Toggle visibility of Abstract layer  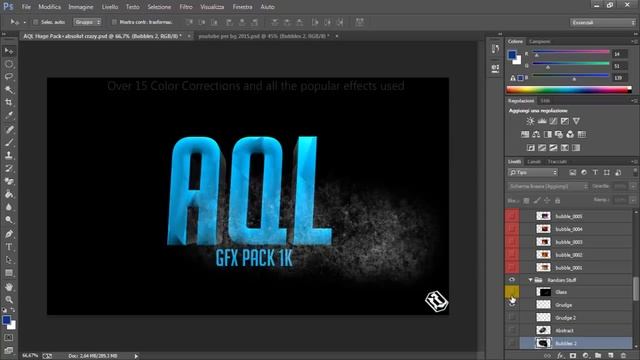tap(512, 330)
